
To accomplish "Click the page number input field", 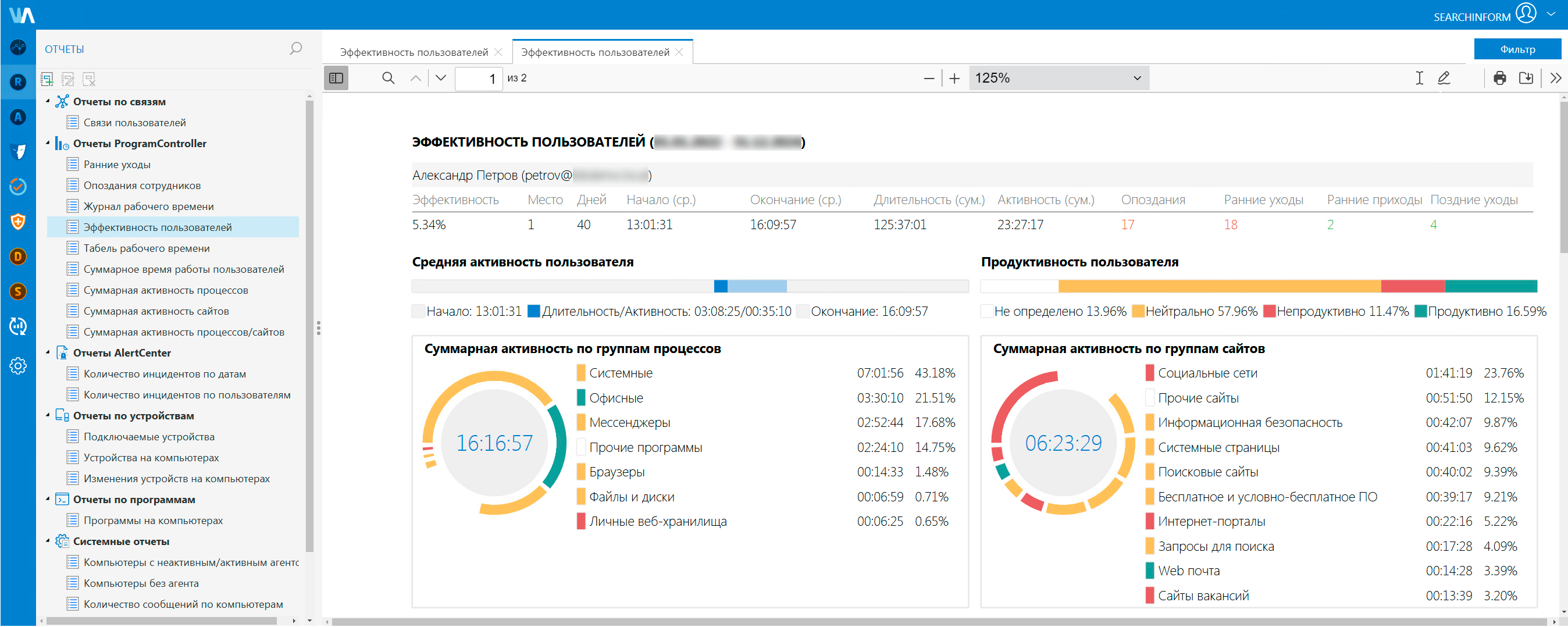I will [479, 79].
